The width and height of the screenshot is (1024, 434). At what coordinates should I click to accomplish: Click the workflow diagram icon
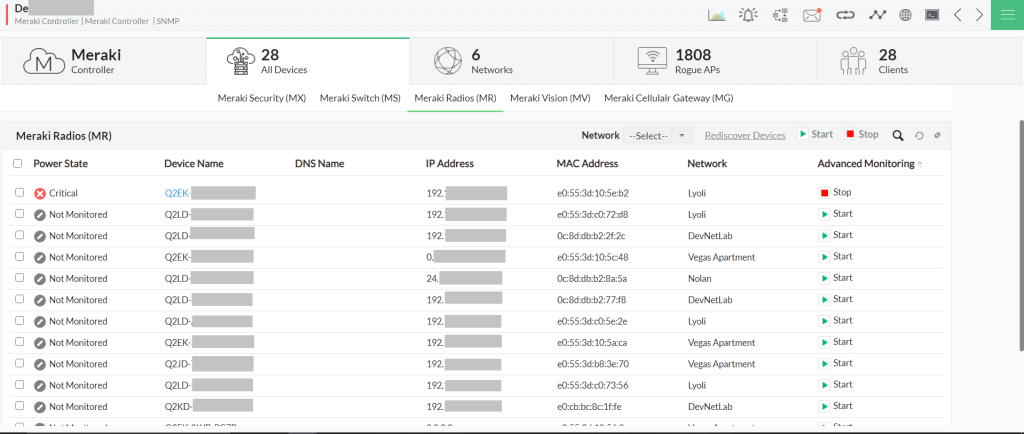[780, 15]
